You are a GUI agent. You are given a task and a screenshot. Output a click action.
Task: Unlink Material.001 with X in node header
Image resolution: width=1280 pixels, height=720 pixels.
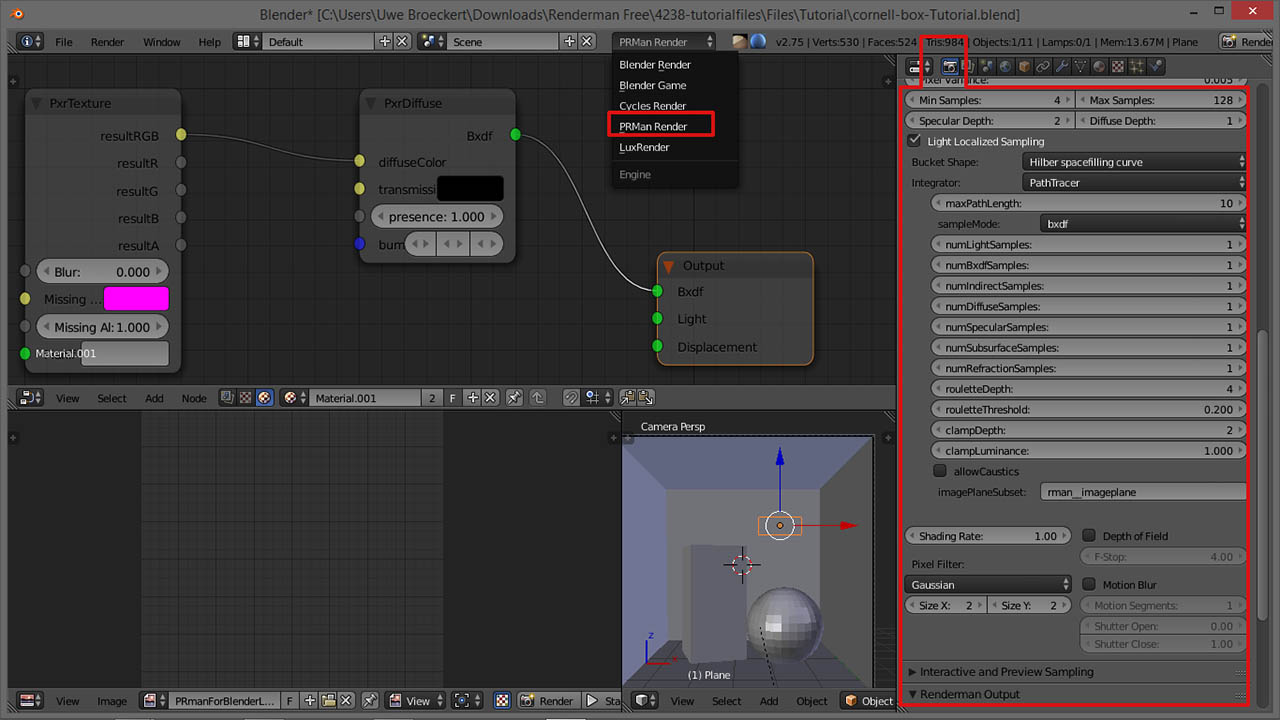[490, 398]
